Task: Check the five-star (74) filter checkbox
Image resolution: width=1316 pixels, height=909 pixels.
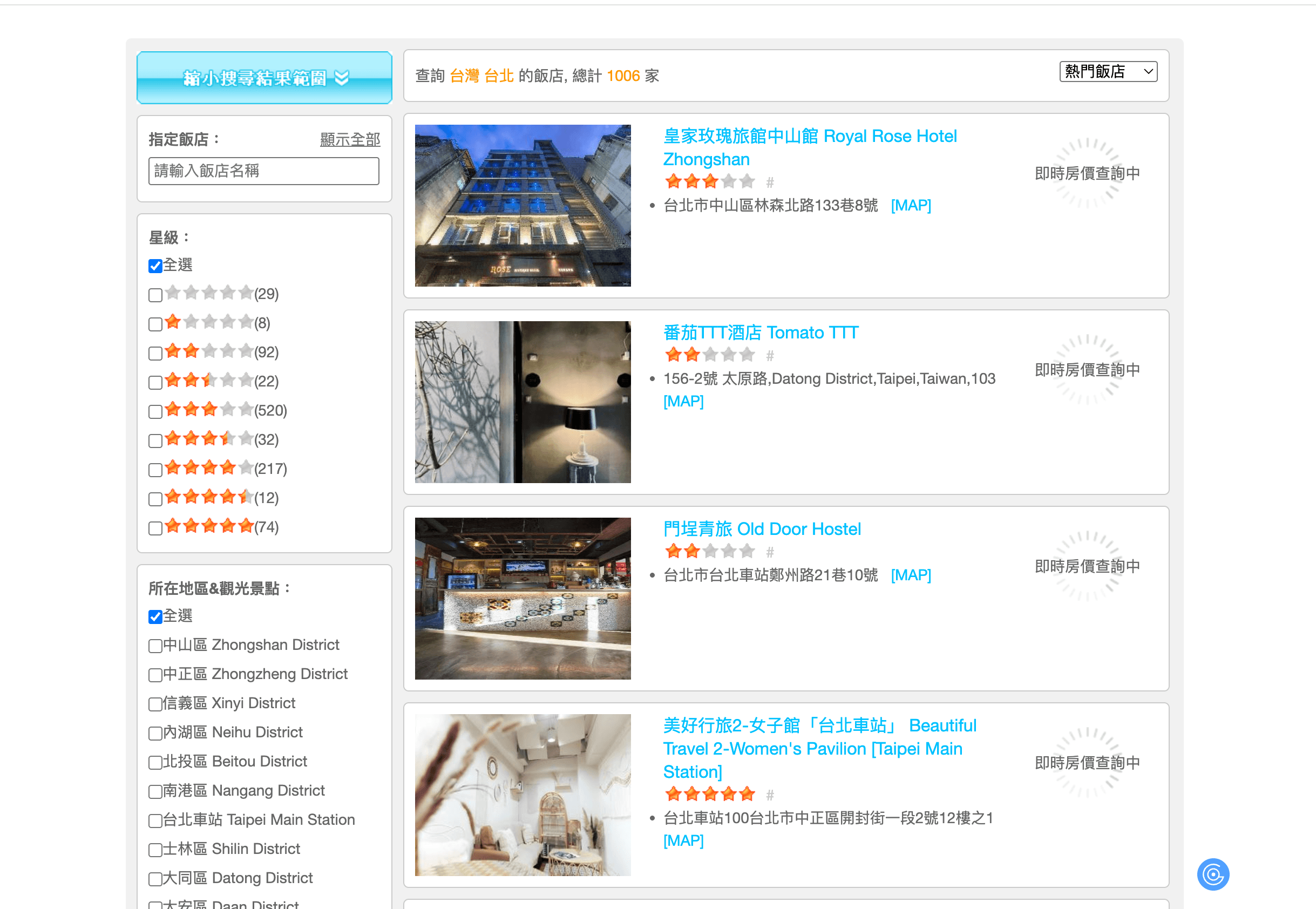Action: (155, 528)
